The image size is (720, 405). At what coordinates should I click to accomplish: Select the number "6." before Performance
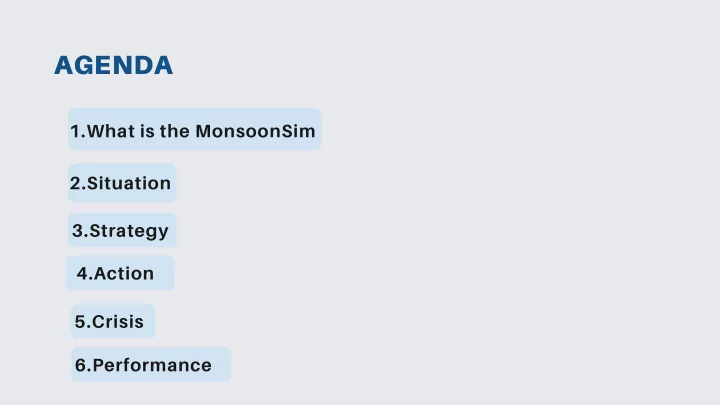point(84,365)
